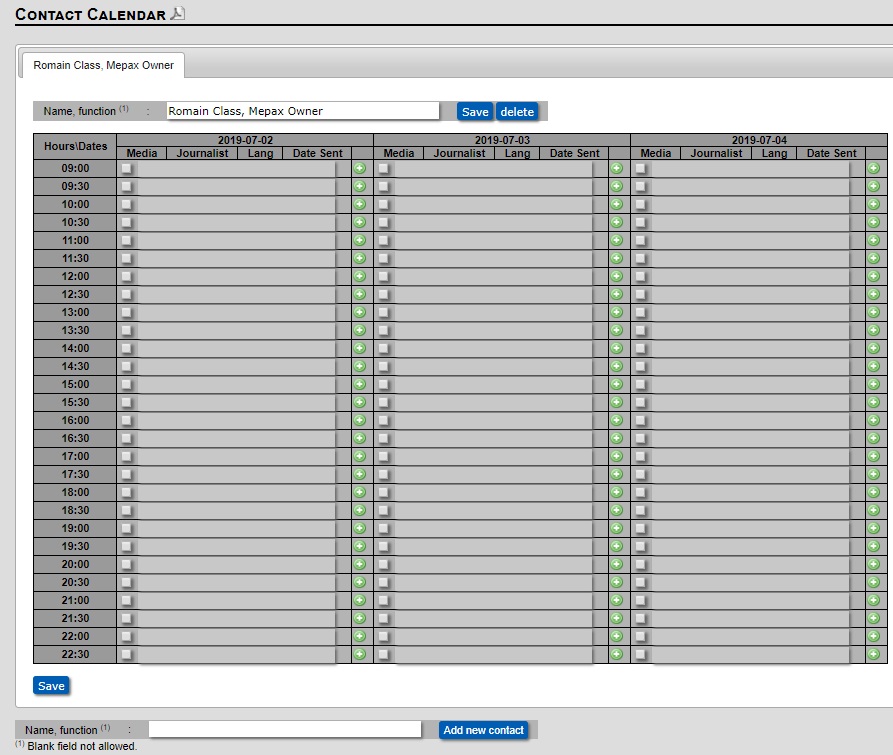This screenshot has height=755, width=893.
Task: Check the Media checkbox for 19:00 on 2019-07-04
Action: point(643,529)
